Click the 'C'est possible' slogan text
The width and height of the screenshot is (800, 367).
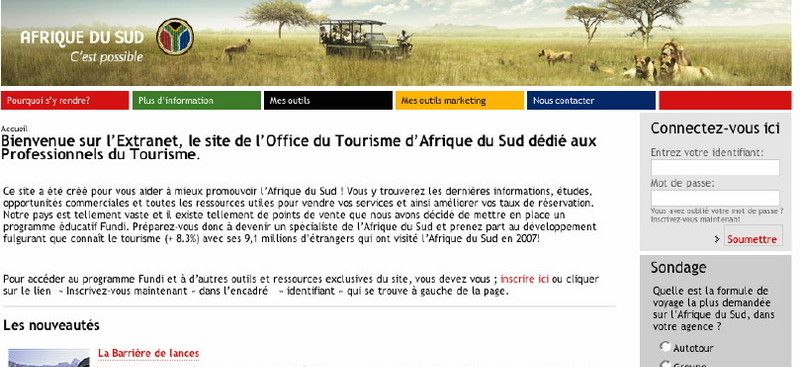107,57
